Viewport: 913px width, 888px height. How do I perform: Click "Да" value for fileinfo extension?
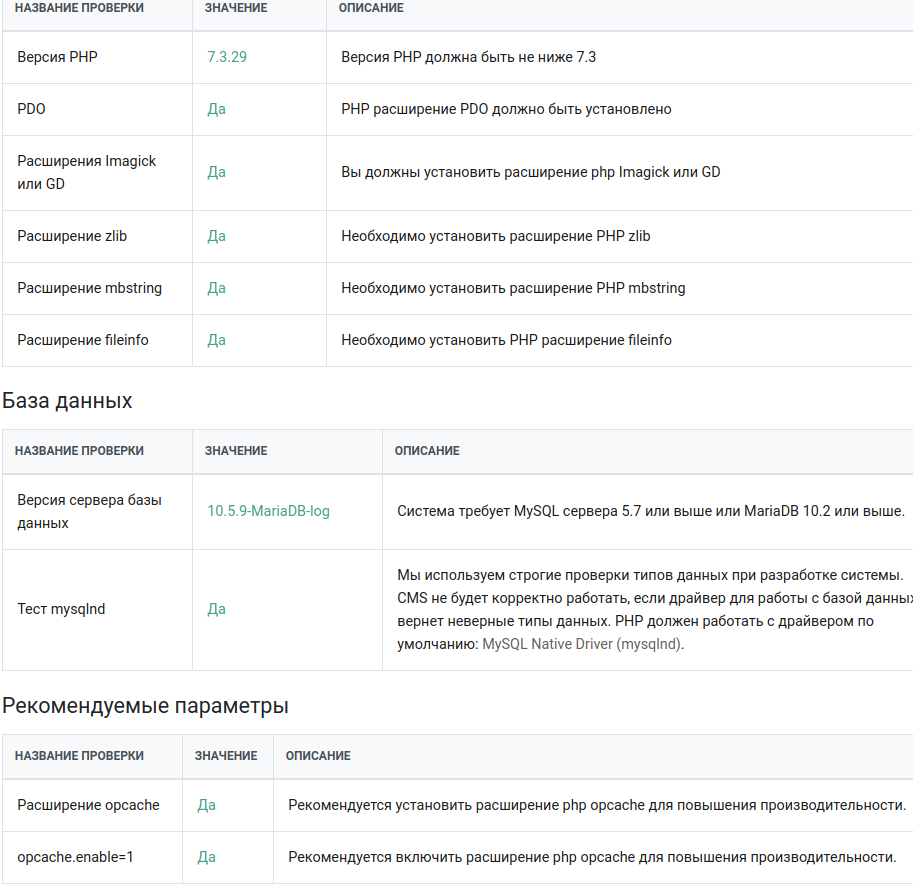tap(216, 340)
